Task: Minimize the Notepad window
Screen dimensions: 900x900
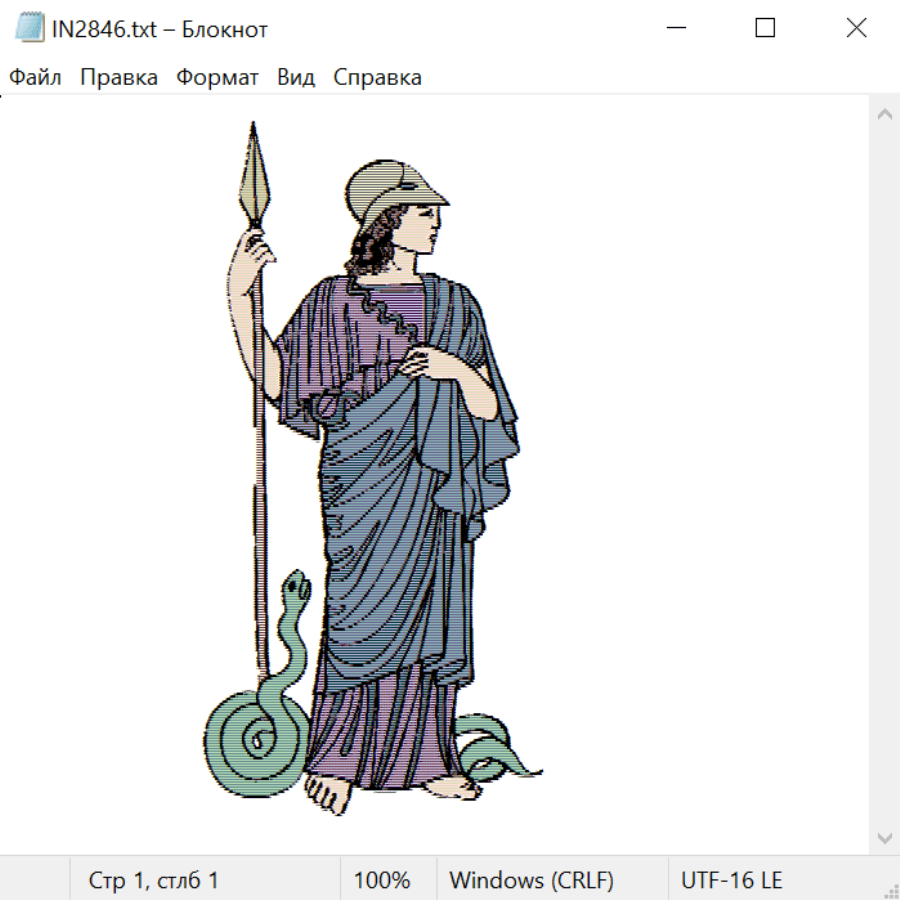Action: [x=675, y=28]
